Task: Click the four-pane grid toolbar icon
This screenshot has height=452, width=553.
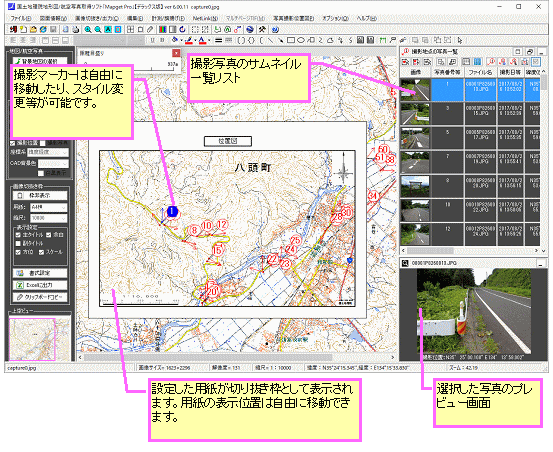Action: click(130, 30)
